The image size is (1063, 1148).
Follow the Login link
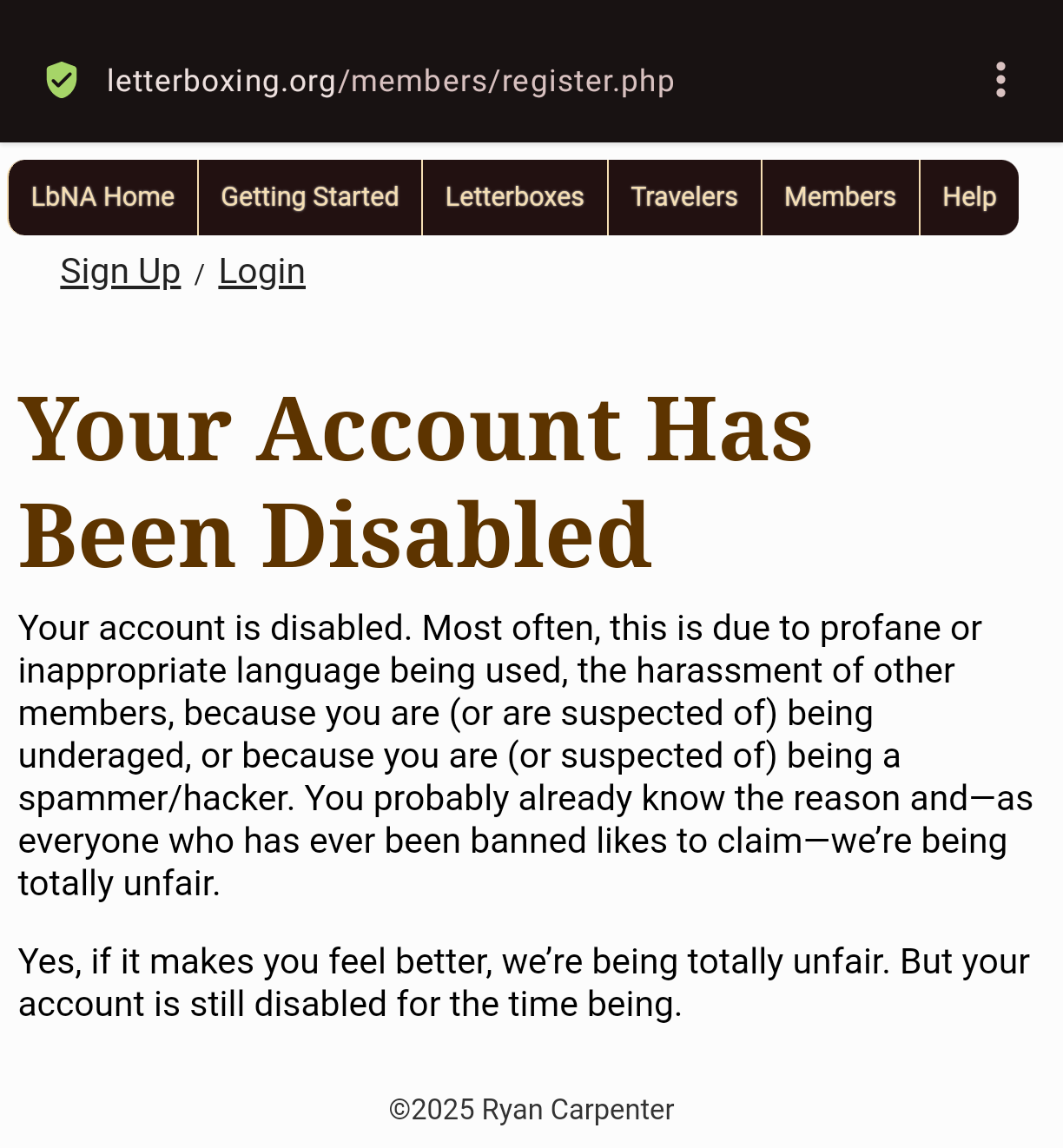tap(262, 272)
